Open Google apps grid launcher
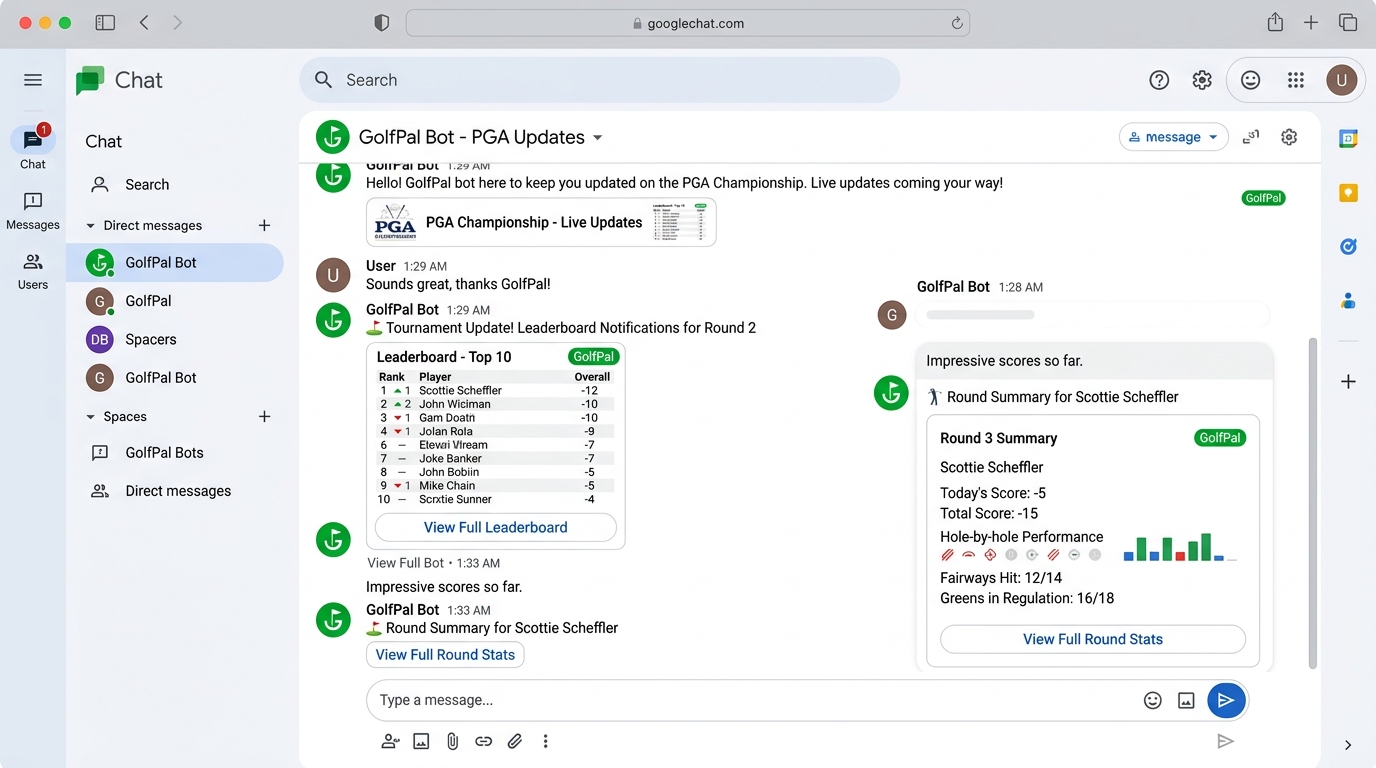The width and height of the screenshot is (1376, 768). (x=1296, y=80)
